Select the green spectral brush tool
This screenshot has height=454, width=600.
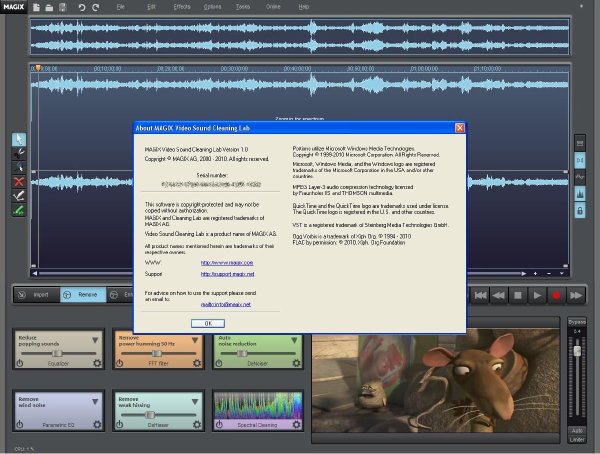[19, 210]
